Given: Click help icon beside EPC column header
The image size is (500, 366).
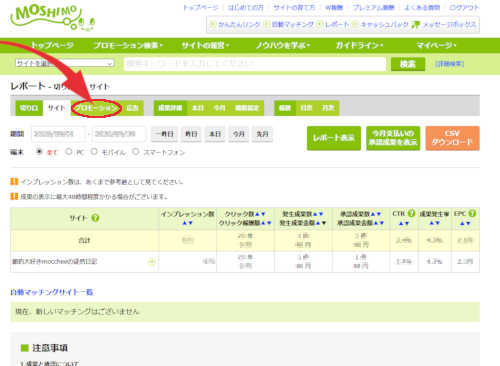Looking at the screenshot, I should 472,213.
